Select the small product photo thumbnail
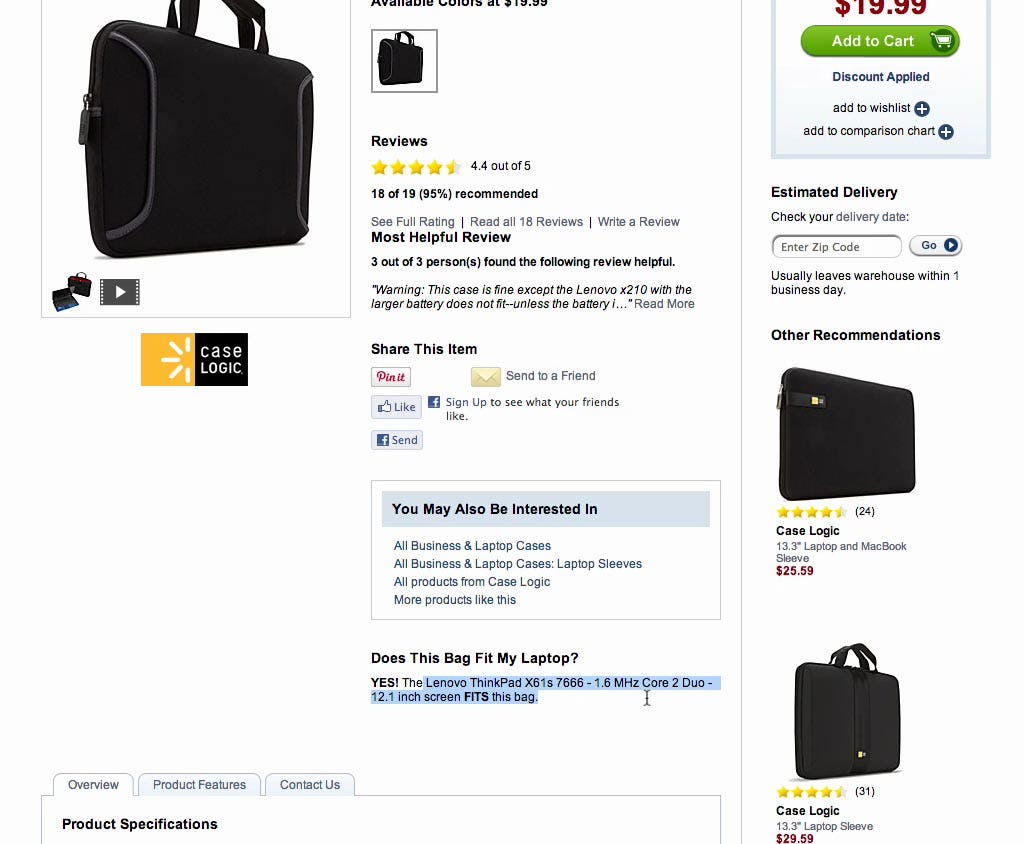1024x844 pixels. coord(72,292)
